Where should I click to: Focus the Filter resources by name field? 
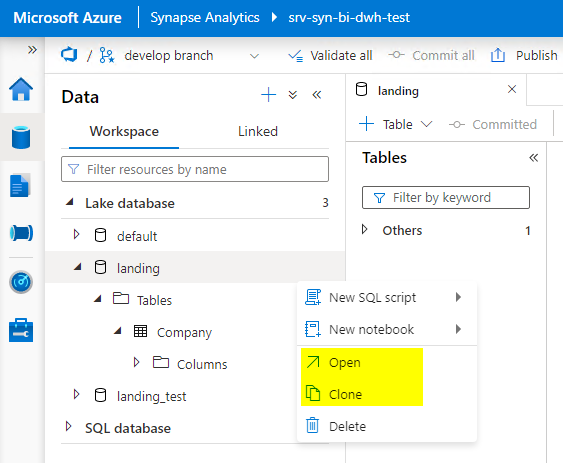(195, 169)
